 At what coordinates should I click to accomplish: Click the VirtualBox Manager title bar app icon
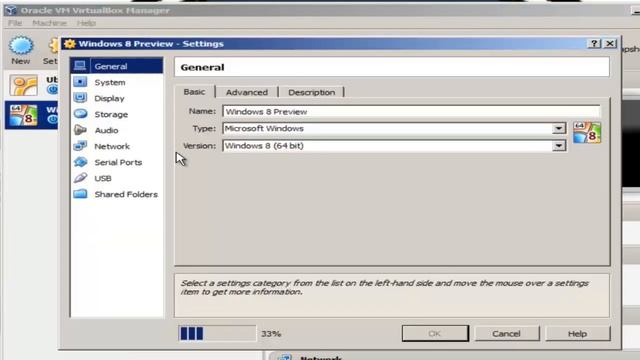coord(11,10)
